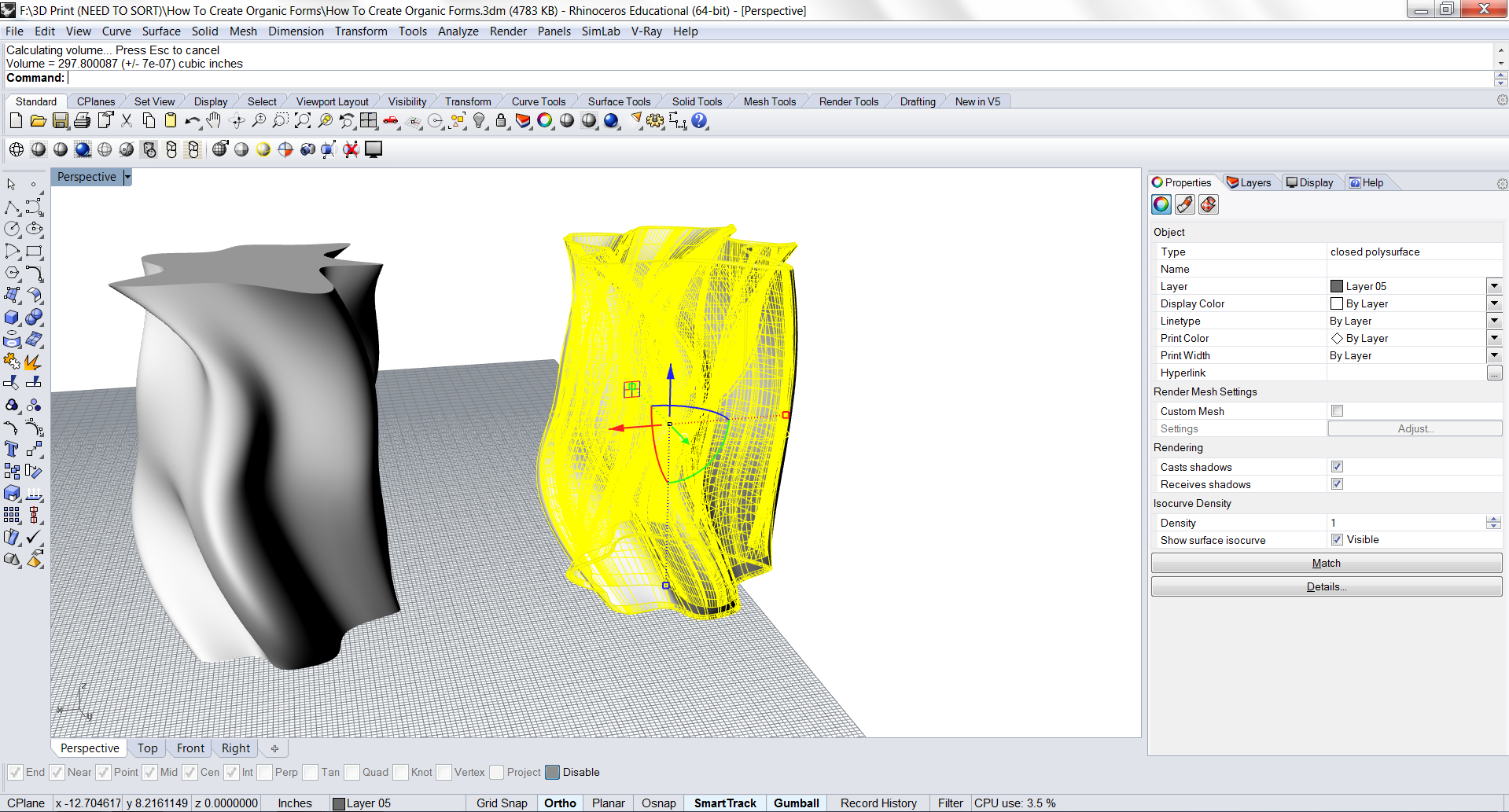Open the Polyline tool in the sidebar
The image size is (1509, 812).
click(12, 208)
